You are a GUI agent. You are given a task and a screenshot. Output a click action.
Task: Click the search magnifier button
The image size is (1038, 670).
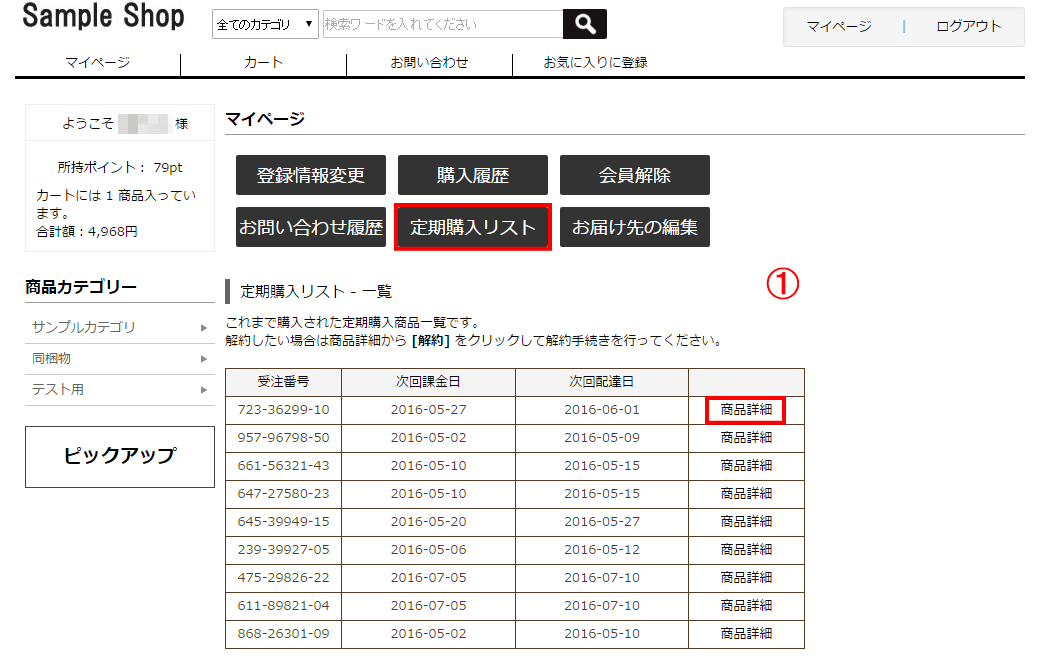585,24
